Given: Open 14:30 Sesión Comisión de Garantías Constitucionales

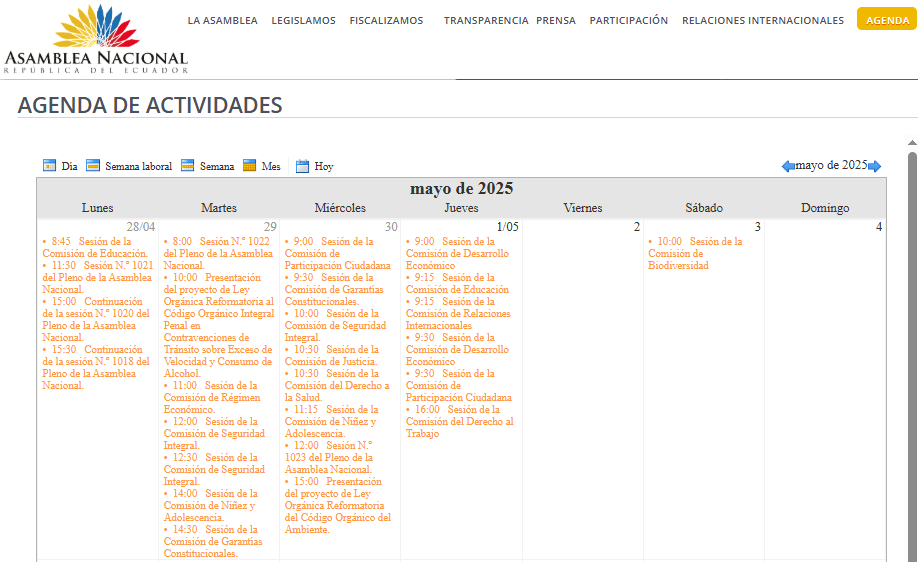Looking at the screenshot, I should 213,541.
